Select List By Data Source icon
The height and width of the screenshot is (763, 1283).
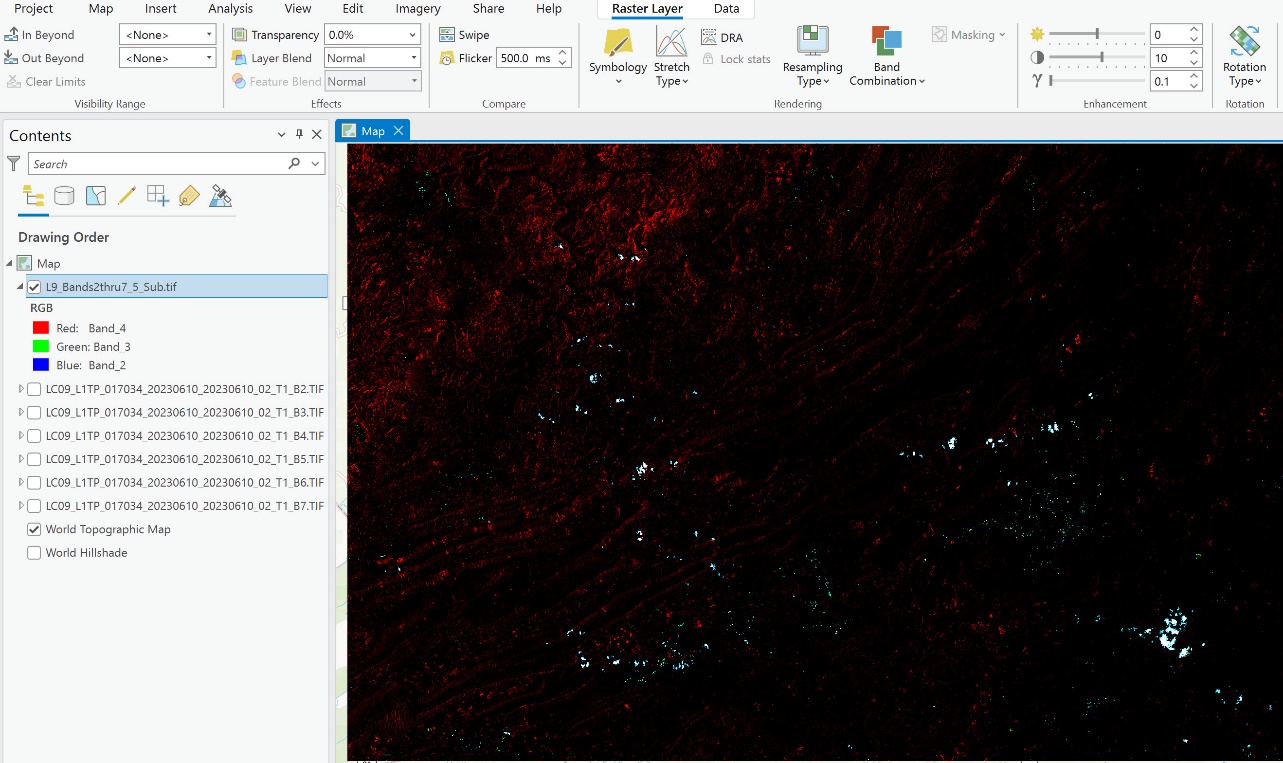tap(64, 196)
